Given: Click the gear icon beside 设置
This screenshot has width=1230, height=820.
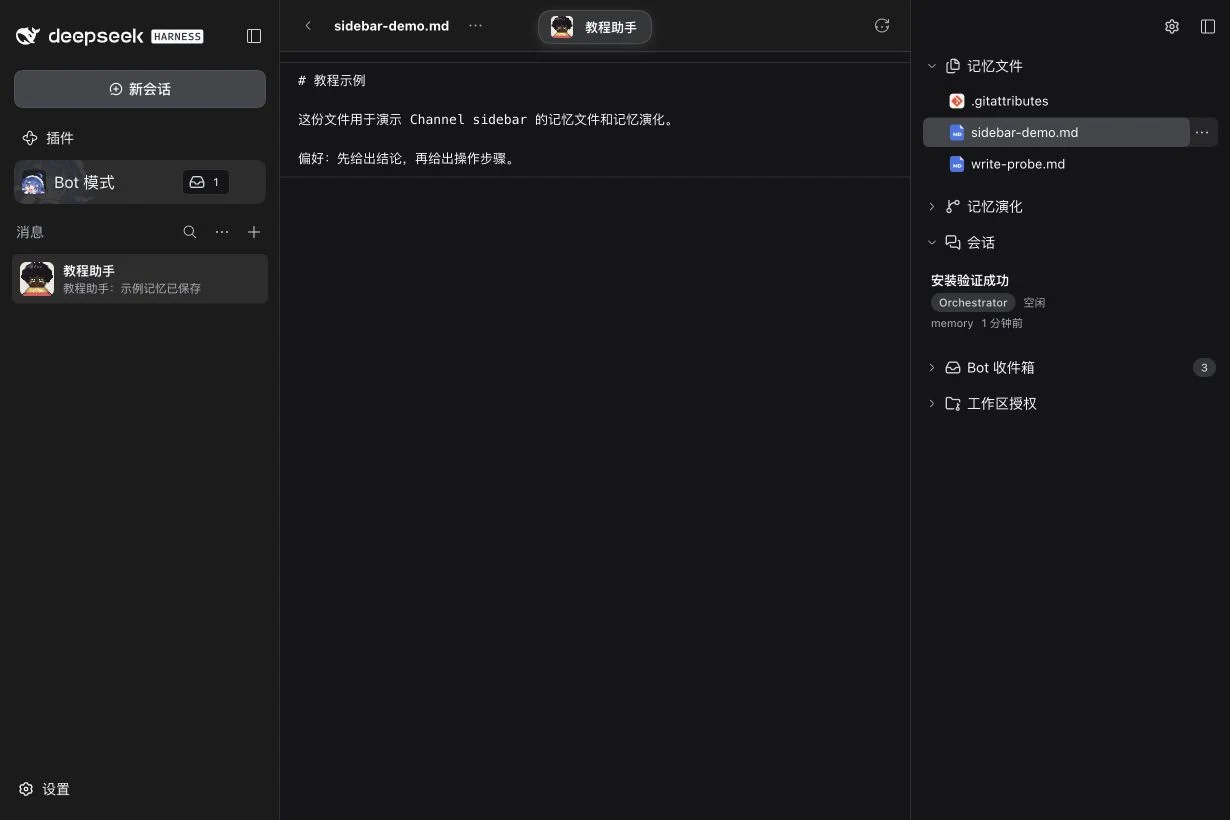Looking at the screenshot, I should 27,789.
